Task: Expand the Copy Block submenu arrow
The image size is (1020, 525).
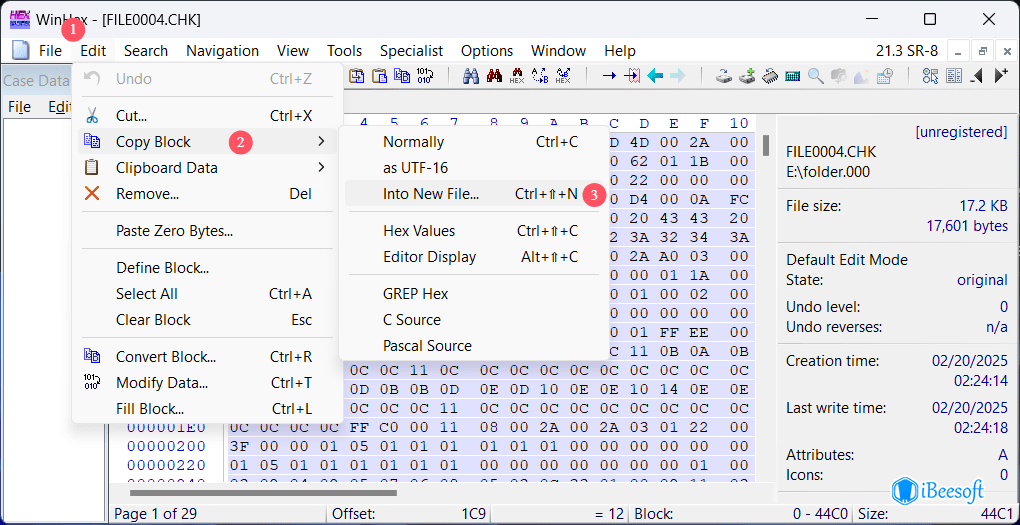Action: click(321, 142)
